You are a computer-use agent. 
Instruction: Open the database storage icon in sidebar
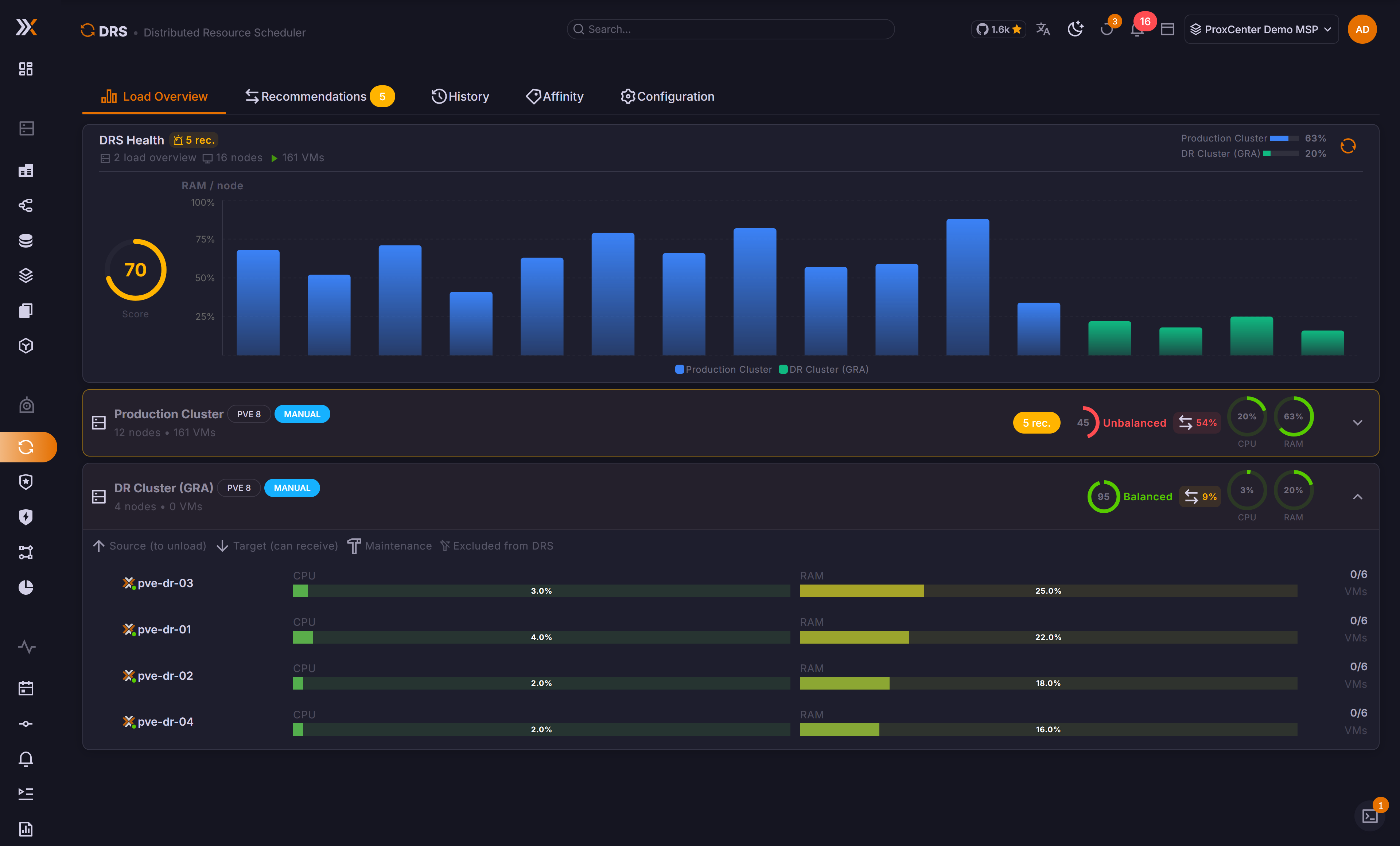(26, 240)
